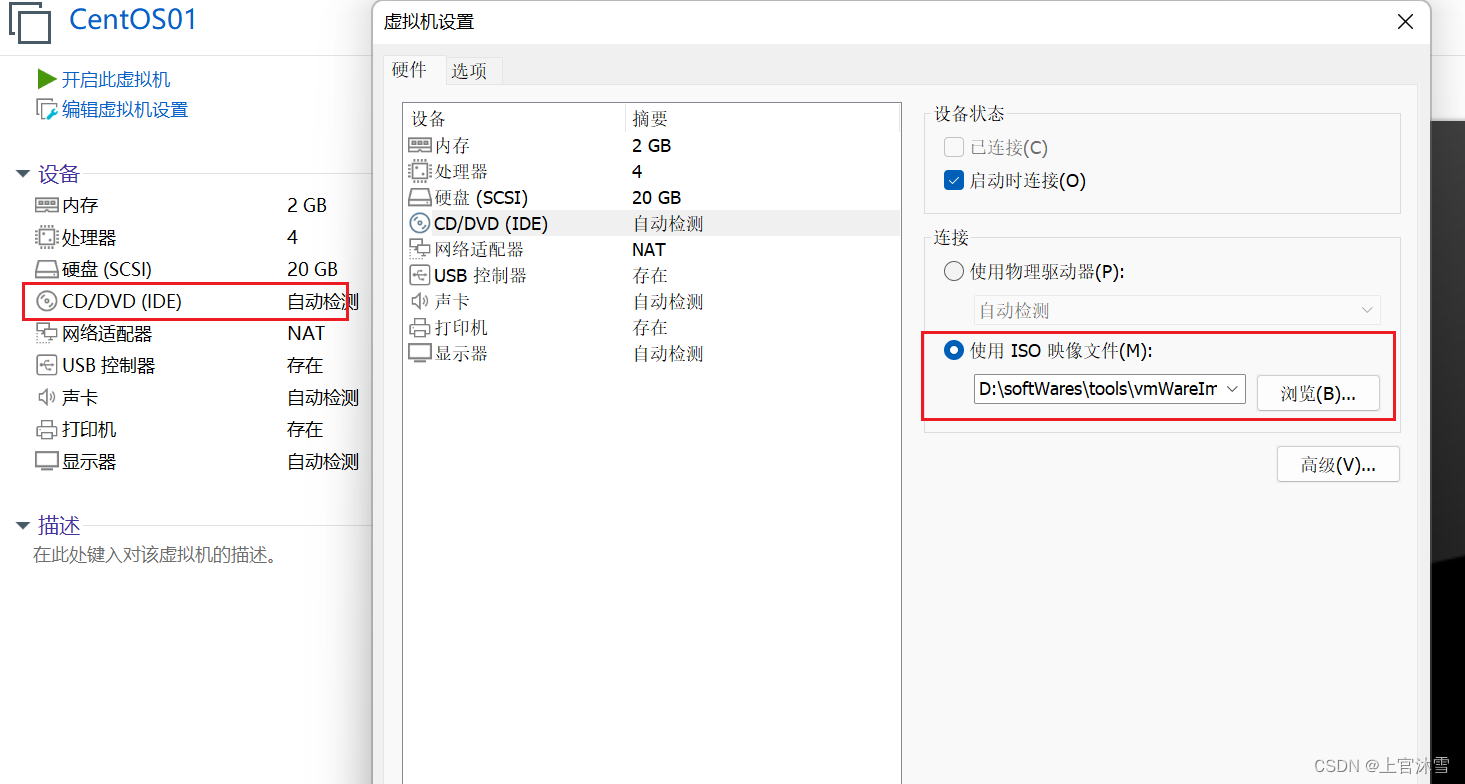Click the 网络适配器 icon in the settings dialog
The width and height of the screenshot is (1465, 784).
(420, 249)
